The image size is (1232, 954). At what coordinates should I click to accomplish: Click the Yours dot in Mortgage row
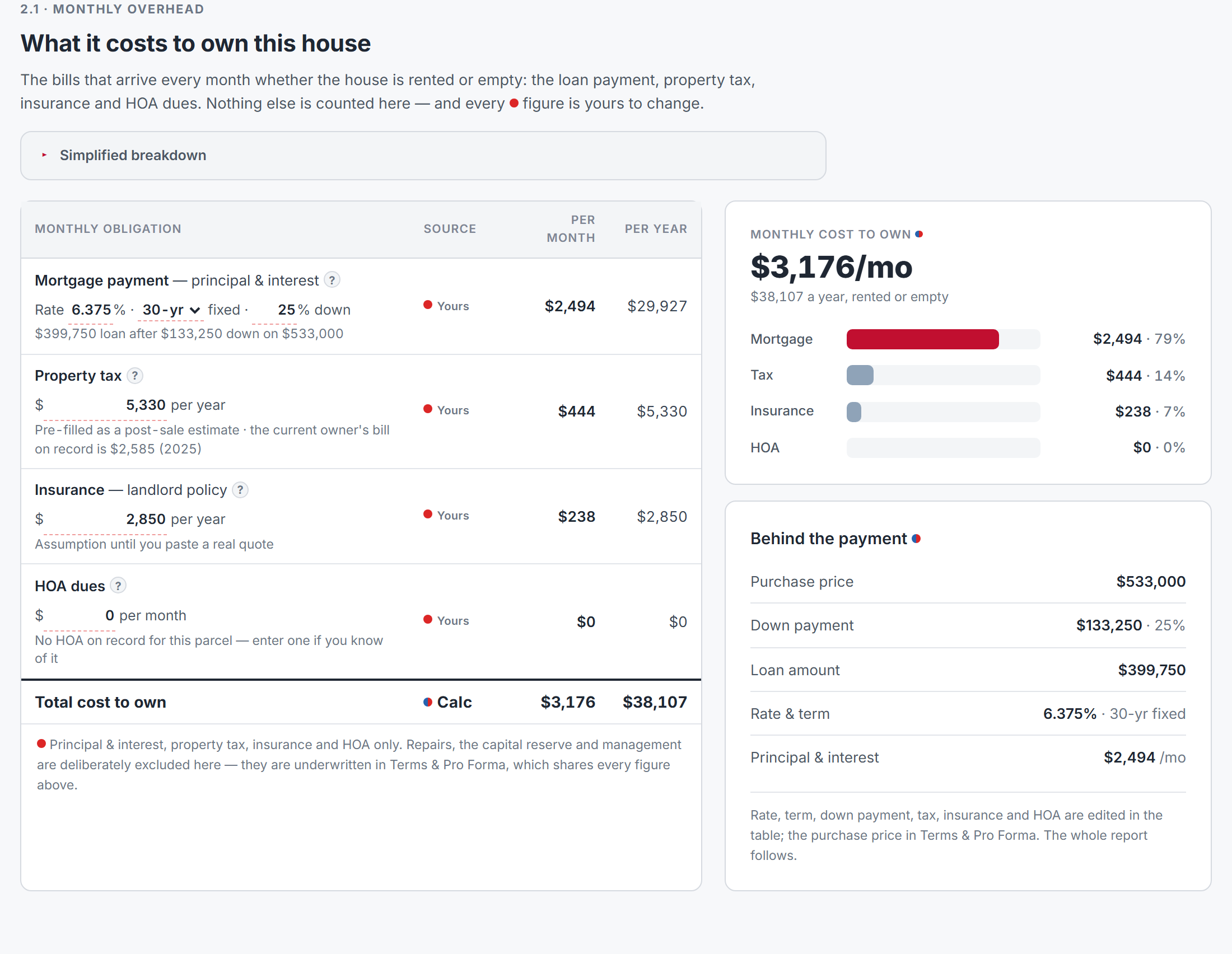click(x=428, y=305)
